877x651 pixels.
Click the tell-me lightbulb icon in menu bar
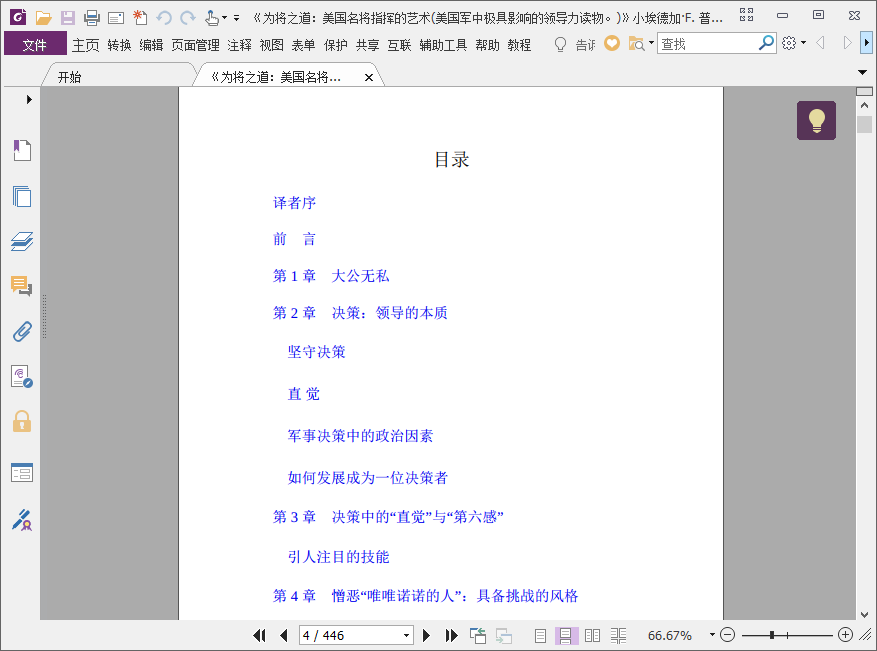point(560,44)
